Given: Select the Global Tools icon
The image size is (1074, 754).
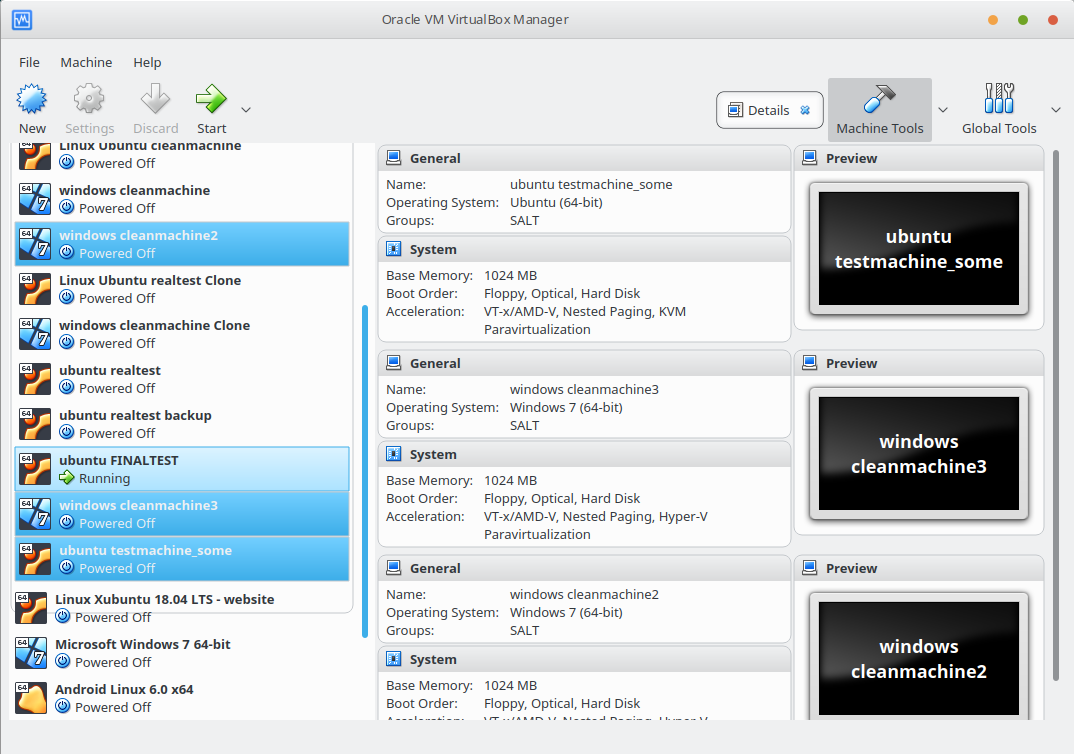Looking at the screenshot, I should coord(999,99).
